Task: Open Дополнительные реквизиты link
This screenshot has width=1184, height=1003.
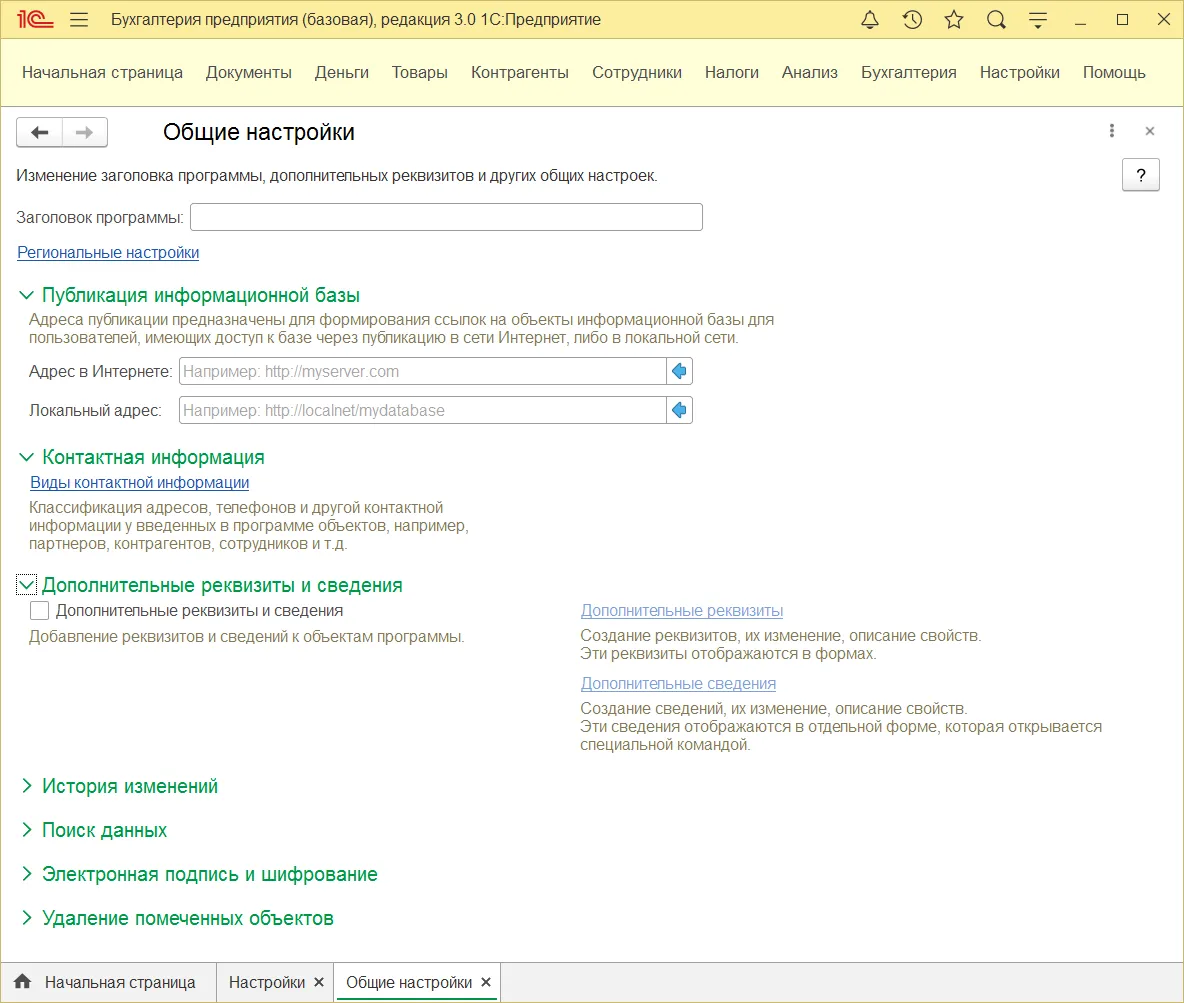Action: [681, 610]
